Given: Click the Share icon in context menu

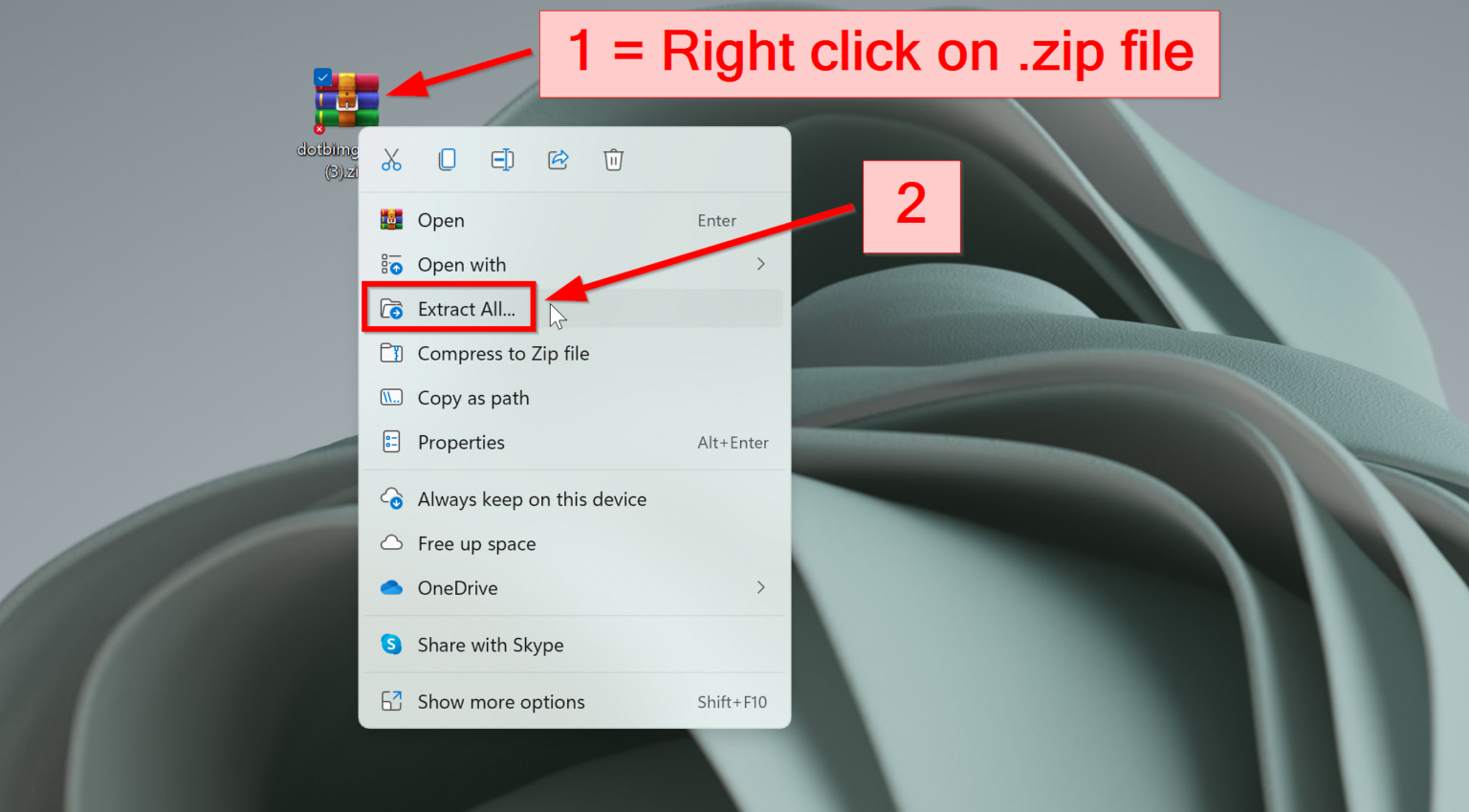Looking at the screenshot, I should [x=559, y=160].
